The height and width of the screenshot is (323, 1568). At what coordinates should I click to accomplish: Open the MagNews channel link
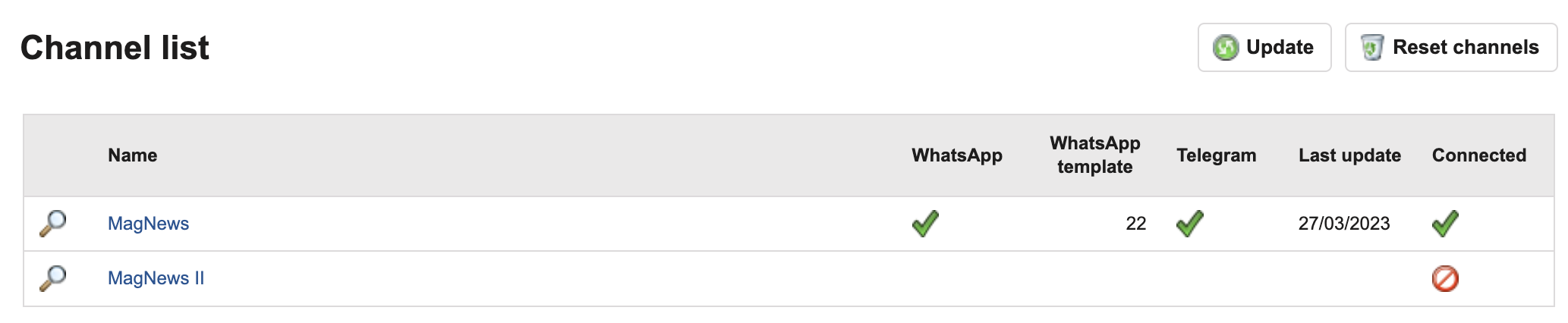pyautogui.click(x=148, y=224)
